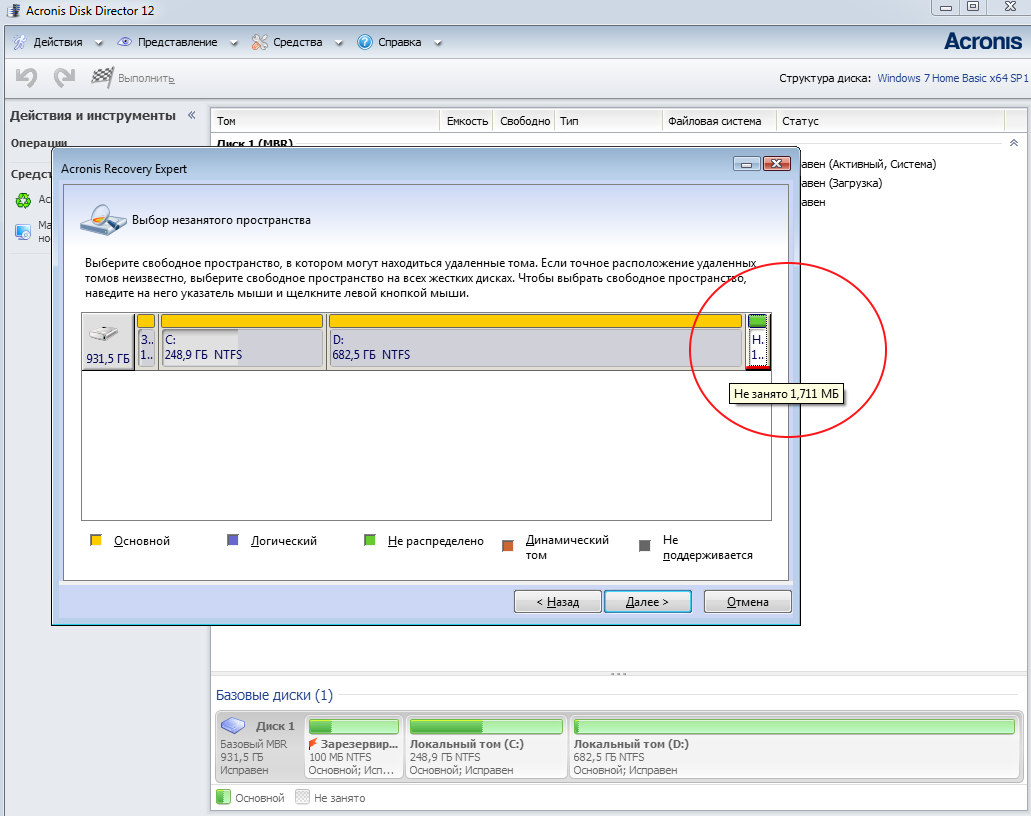This screenshot has height=816, width=1031.
Task: Open Windows 7 Home Basic x64 SP1 link
Action: pyautogui.click(x=953, y=78)
